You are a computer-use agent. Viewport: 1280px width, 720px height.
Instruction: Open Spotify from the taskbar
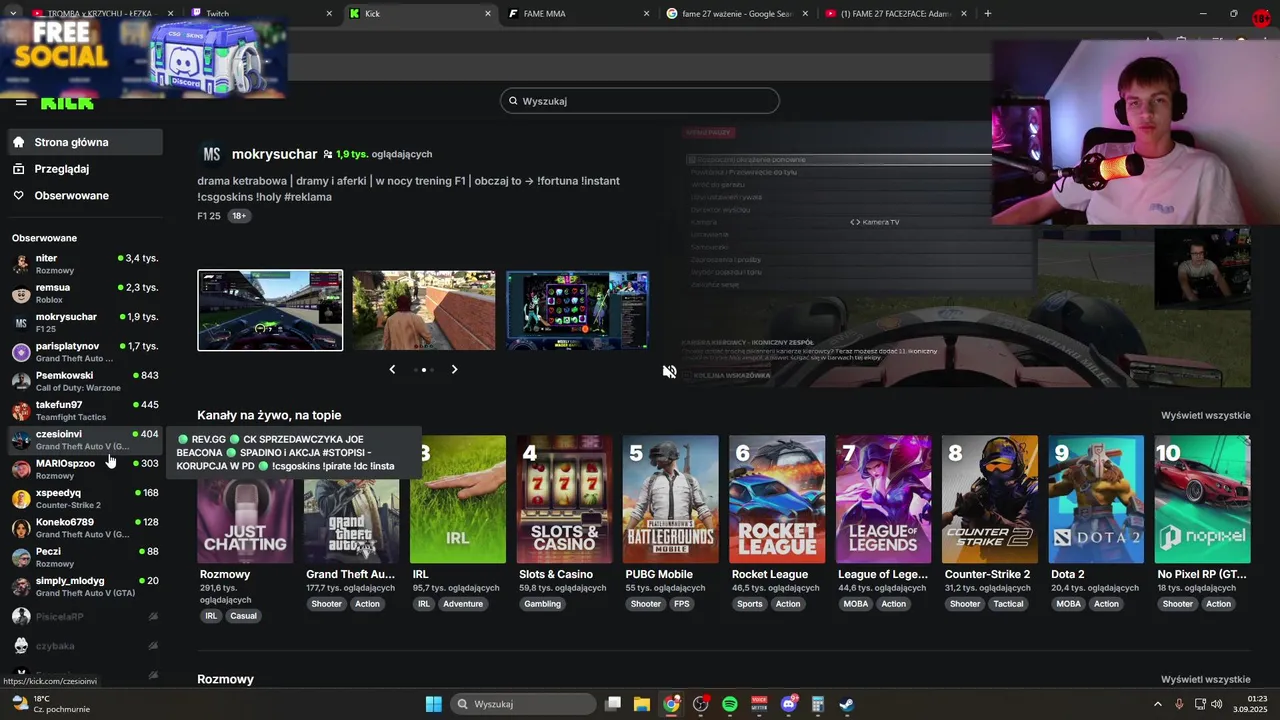click(x=730, y=704)
